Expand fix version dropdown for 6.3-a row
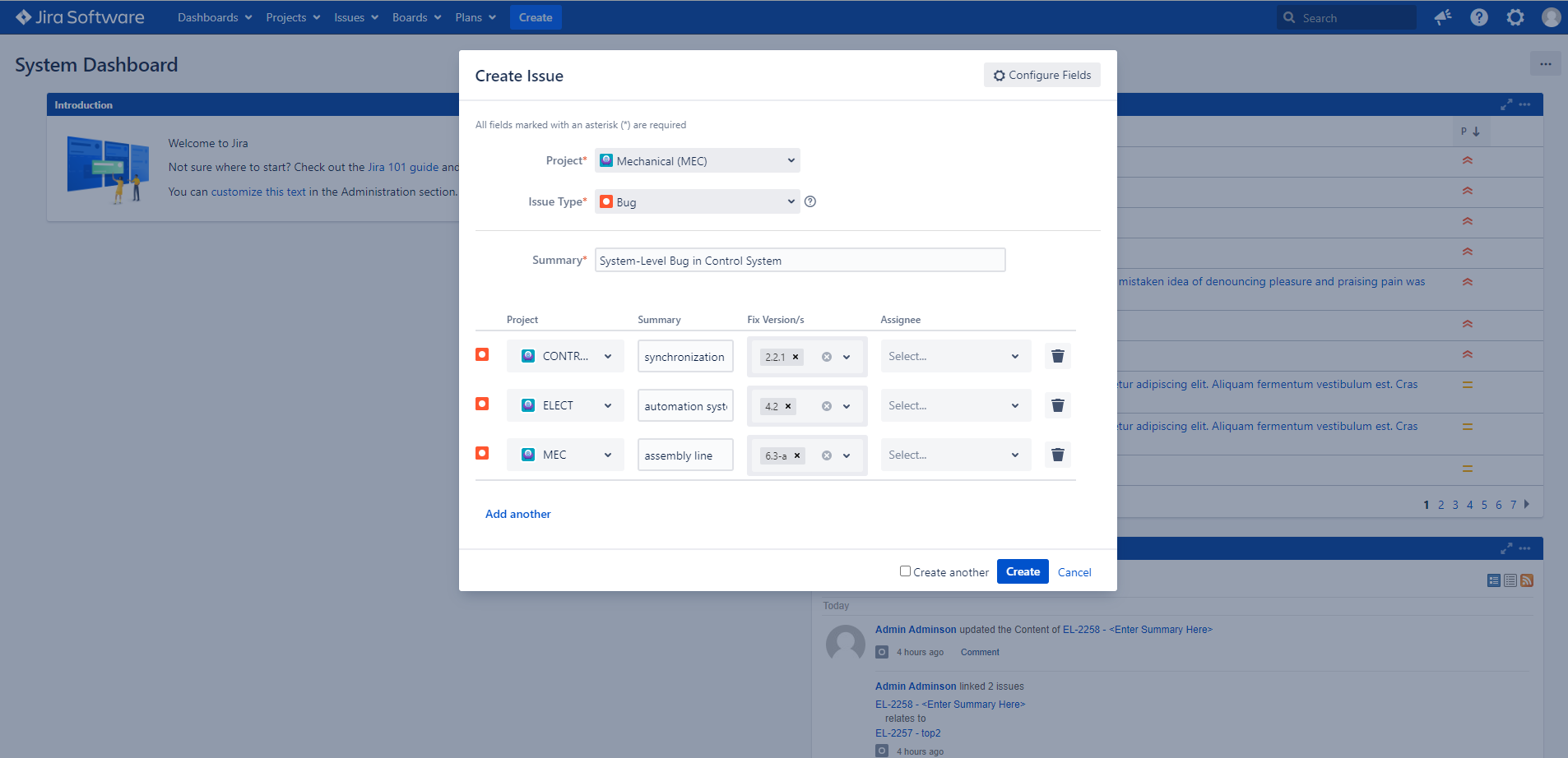This screenshot has height=758, width=1568. [x=847, y=455]
